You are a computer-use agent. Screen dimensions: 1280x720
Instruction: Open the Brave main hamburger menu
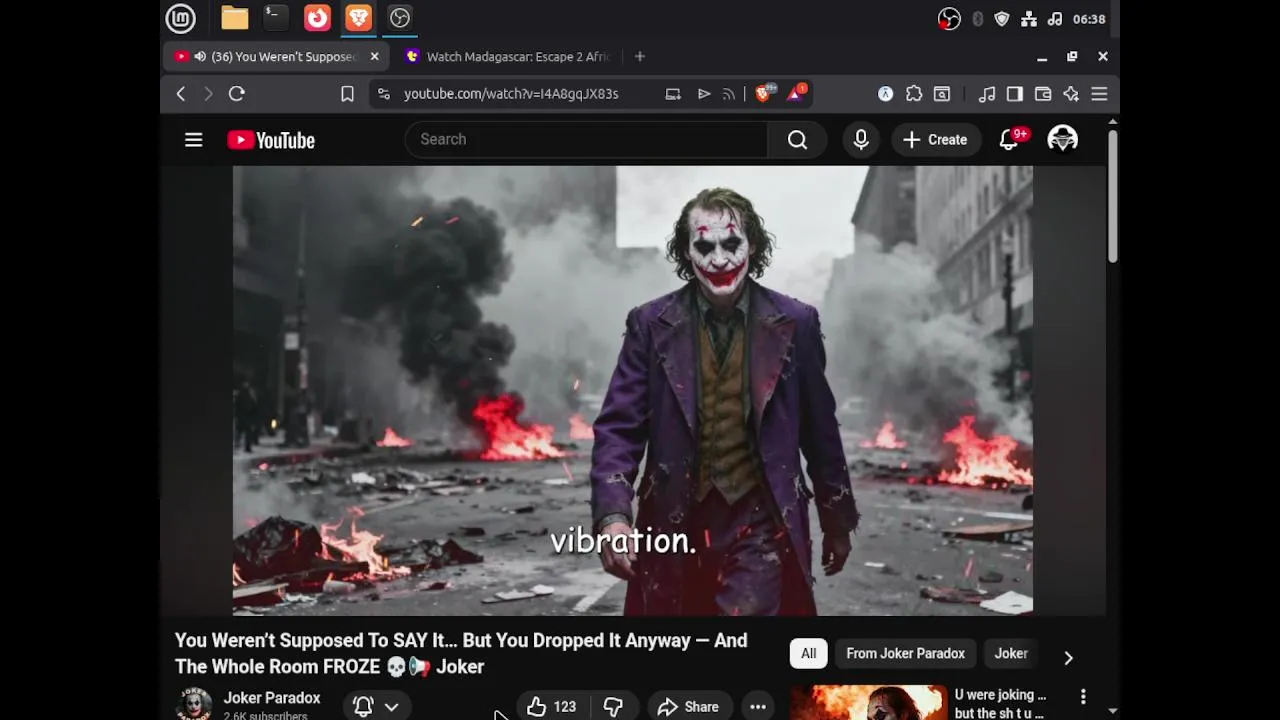(x=1099, y=94)
